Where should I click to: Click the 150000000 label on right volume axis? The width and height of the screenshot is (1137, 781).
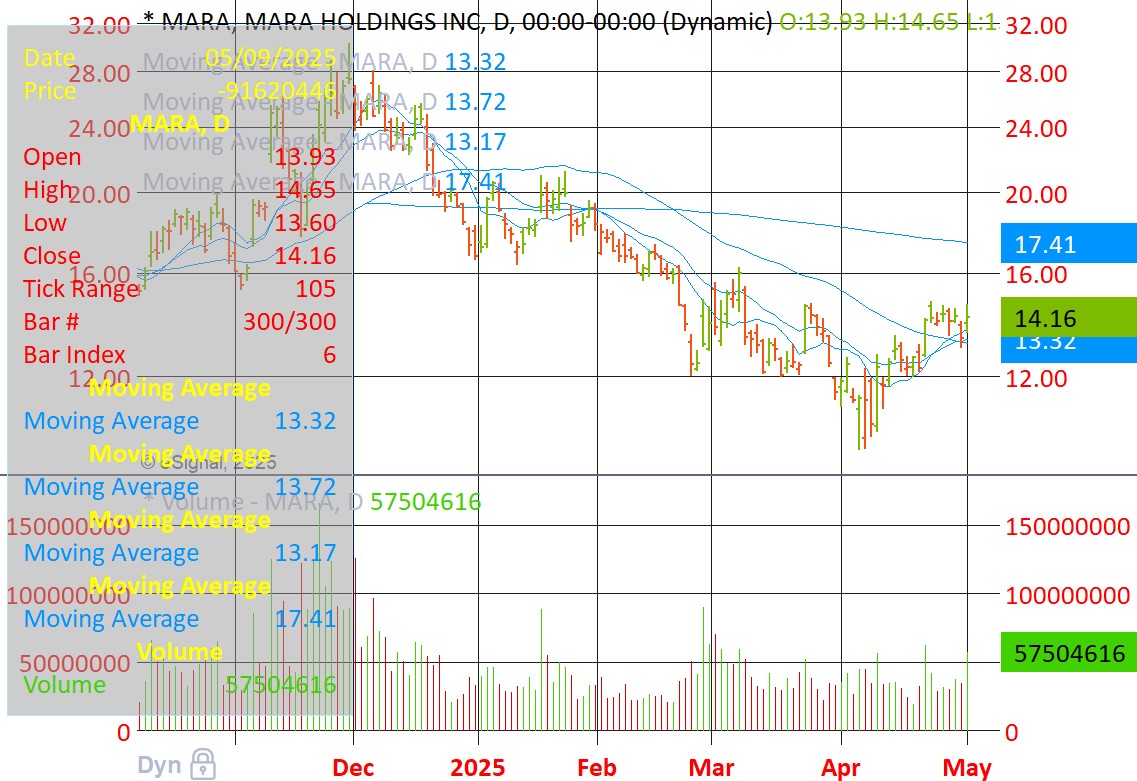click(x=1067, y=526)
